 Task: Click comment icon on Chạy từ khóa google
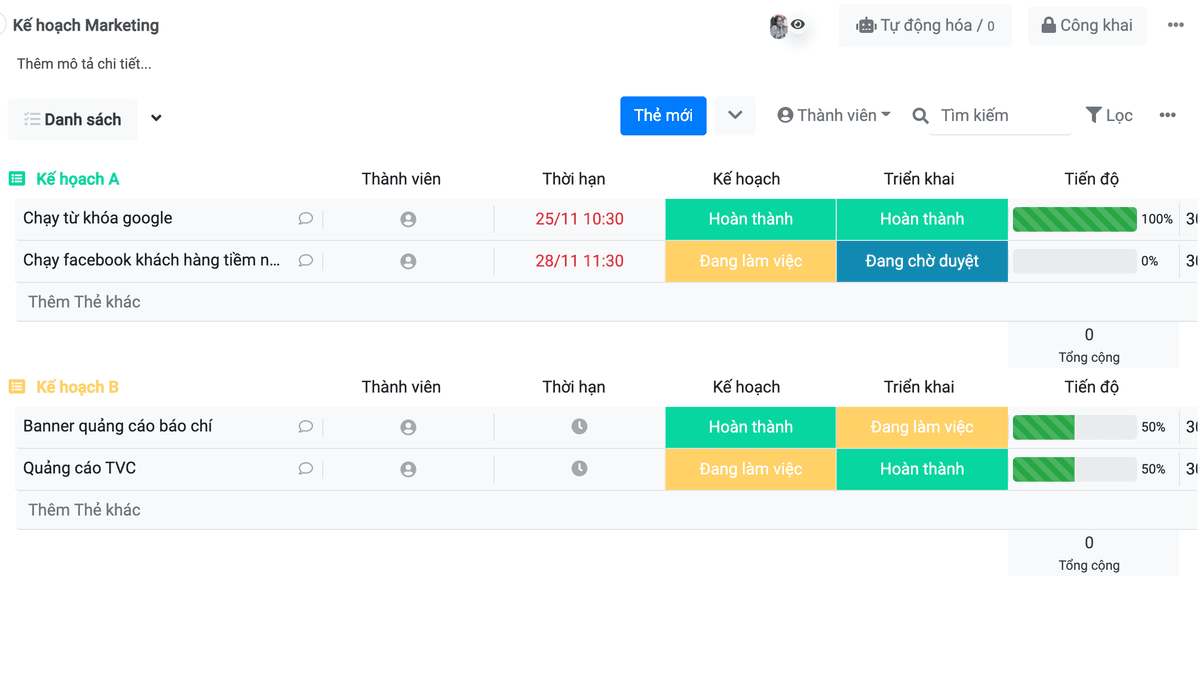pos(306,219)
